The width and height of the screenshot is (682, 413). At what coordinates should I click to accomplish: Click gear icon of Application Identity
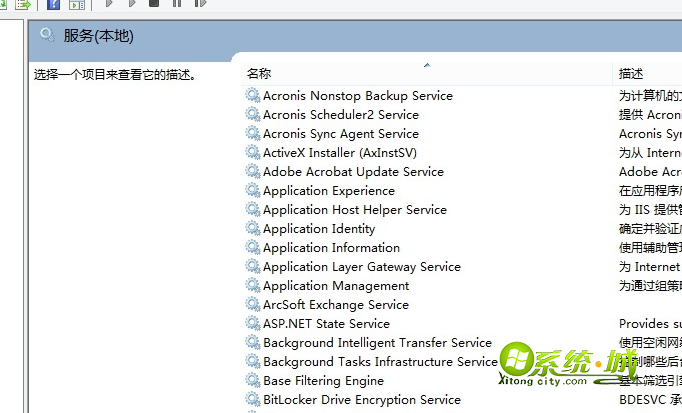253,228
